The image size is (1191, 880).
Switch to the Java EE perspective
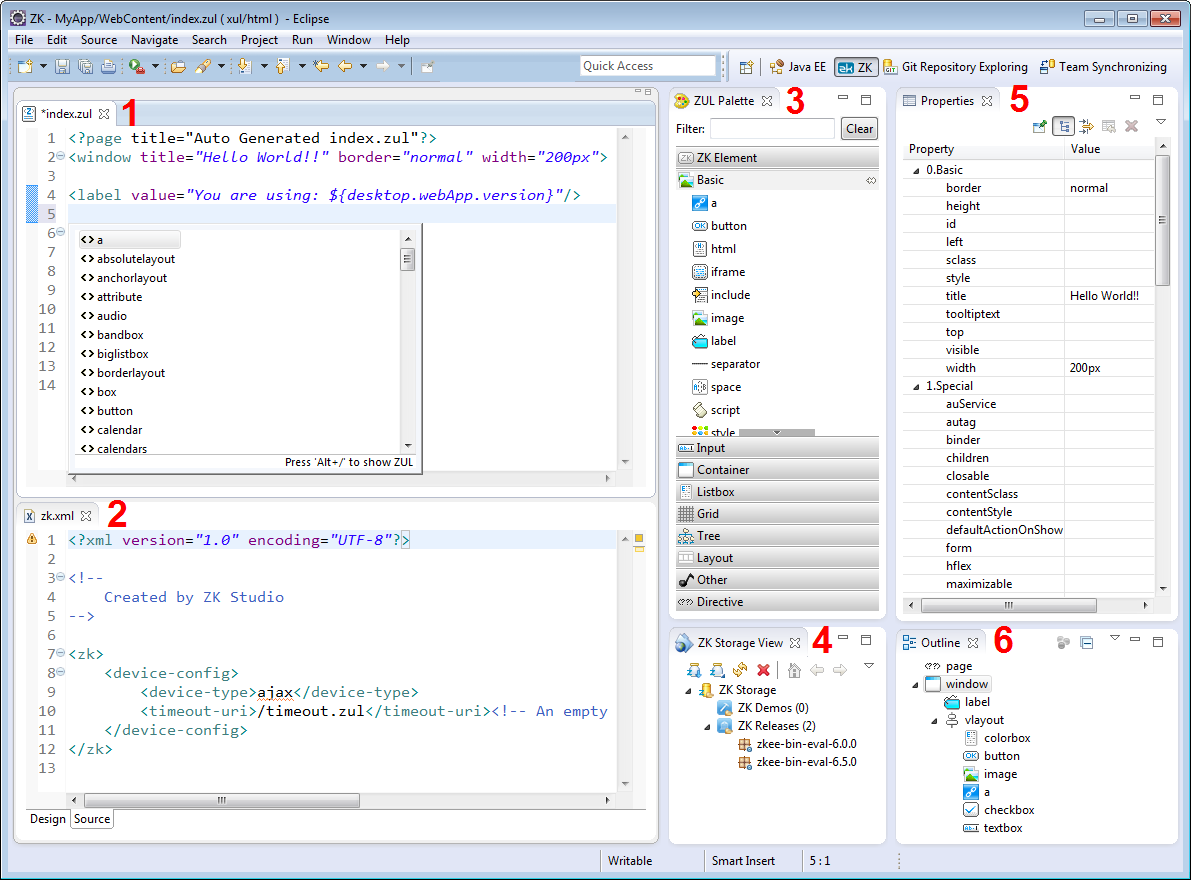(x=798, y=67)
